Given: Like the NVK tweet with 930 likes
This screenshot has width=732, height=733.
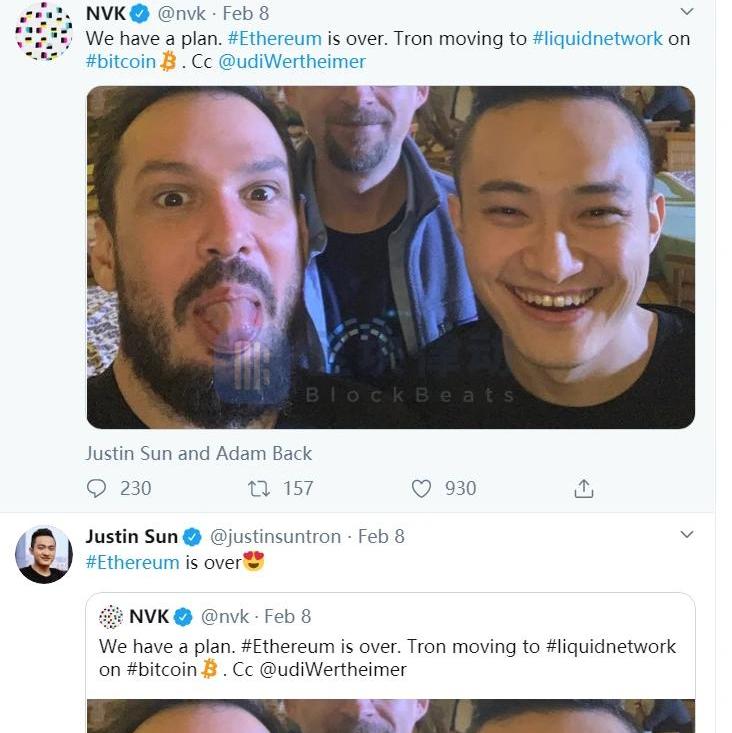Looking at the screenshot, I should (x=422, y=488).
